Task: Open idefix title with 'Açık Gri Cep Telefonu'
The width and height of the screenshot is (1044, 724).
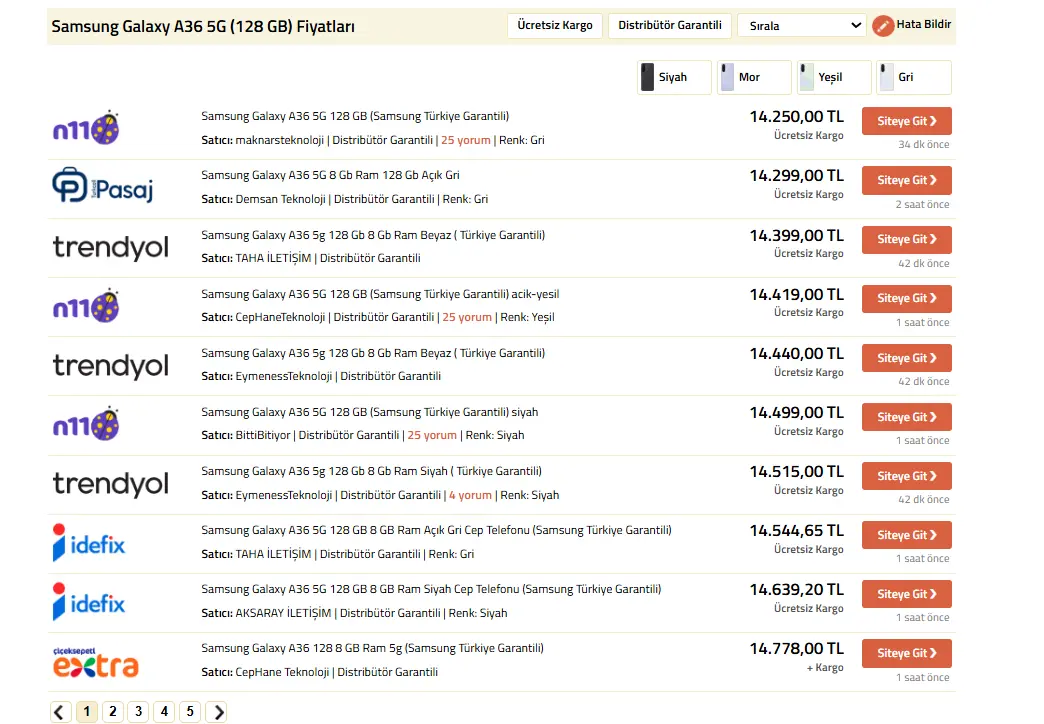Action: [436, 530]
